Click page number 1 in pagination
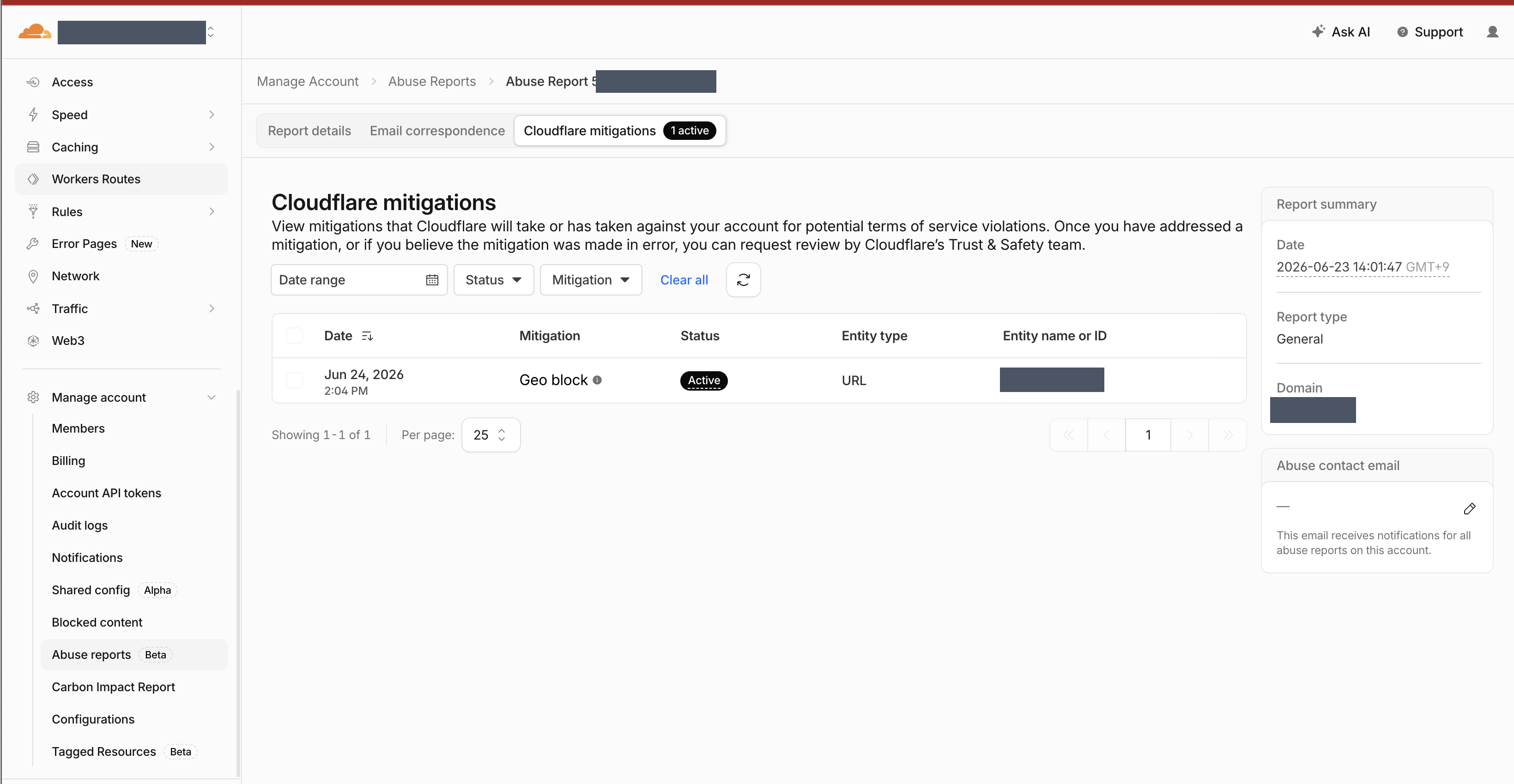The image size is (1514, 784). pyautogui.click(x=1148, y=434)
